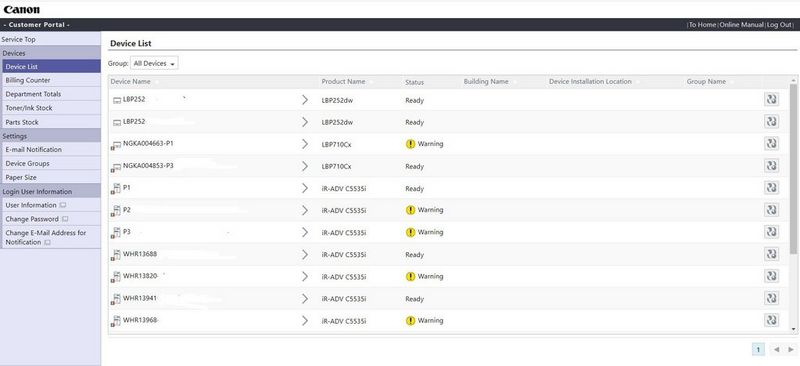
Task: Expand details chevron for iR-ADV P2
Action: 305,210
